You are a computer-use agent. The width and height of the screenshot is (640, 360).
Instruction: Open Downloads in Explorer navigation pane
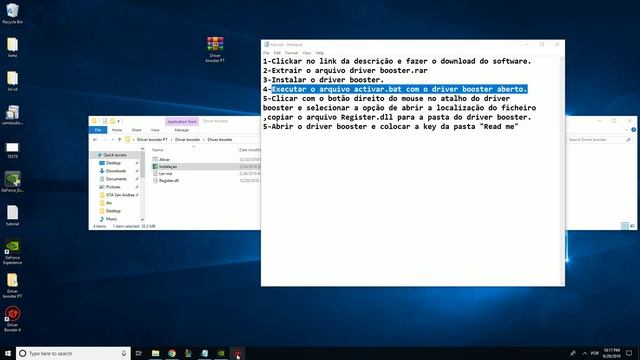pyautogui.click(x=116, y=171)
